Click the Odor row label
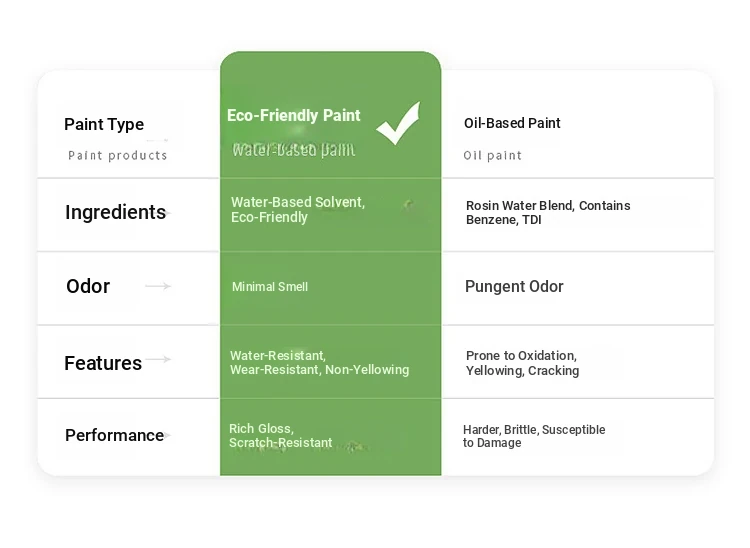This screenshot has width=750, height=548. [x=88, y=286]
